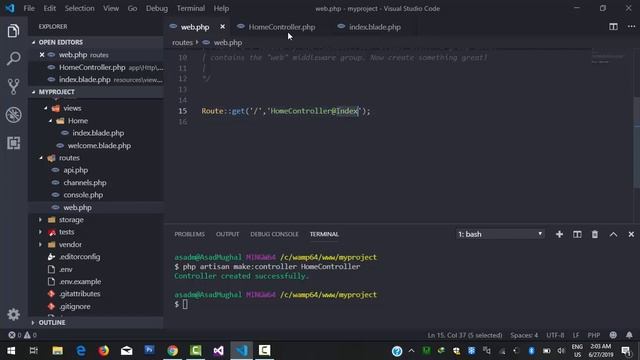
Task: Open the Go menu
Action: [132, 8]
